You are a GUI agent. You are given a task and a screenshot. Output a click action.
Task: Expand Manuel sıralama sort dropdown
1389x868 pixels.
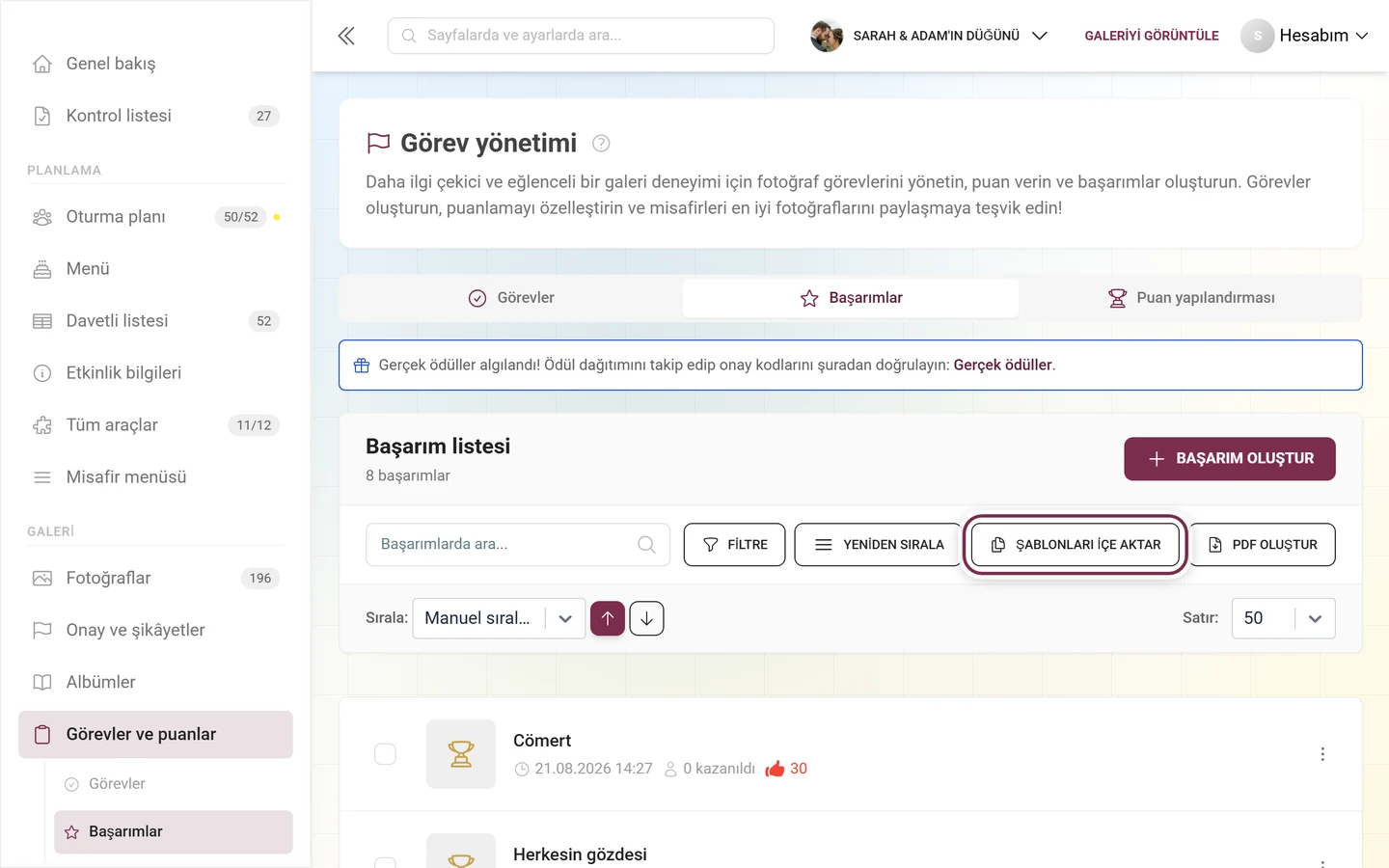coord(499,618)
